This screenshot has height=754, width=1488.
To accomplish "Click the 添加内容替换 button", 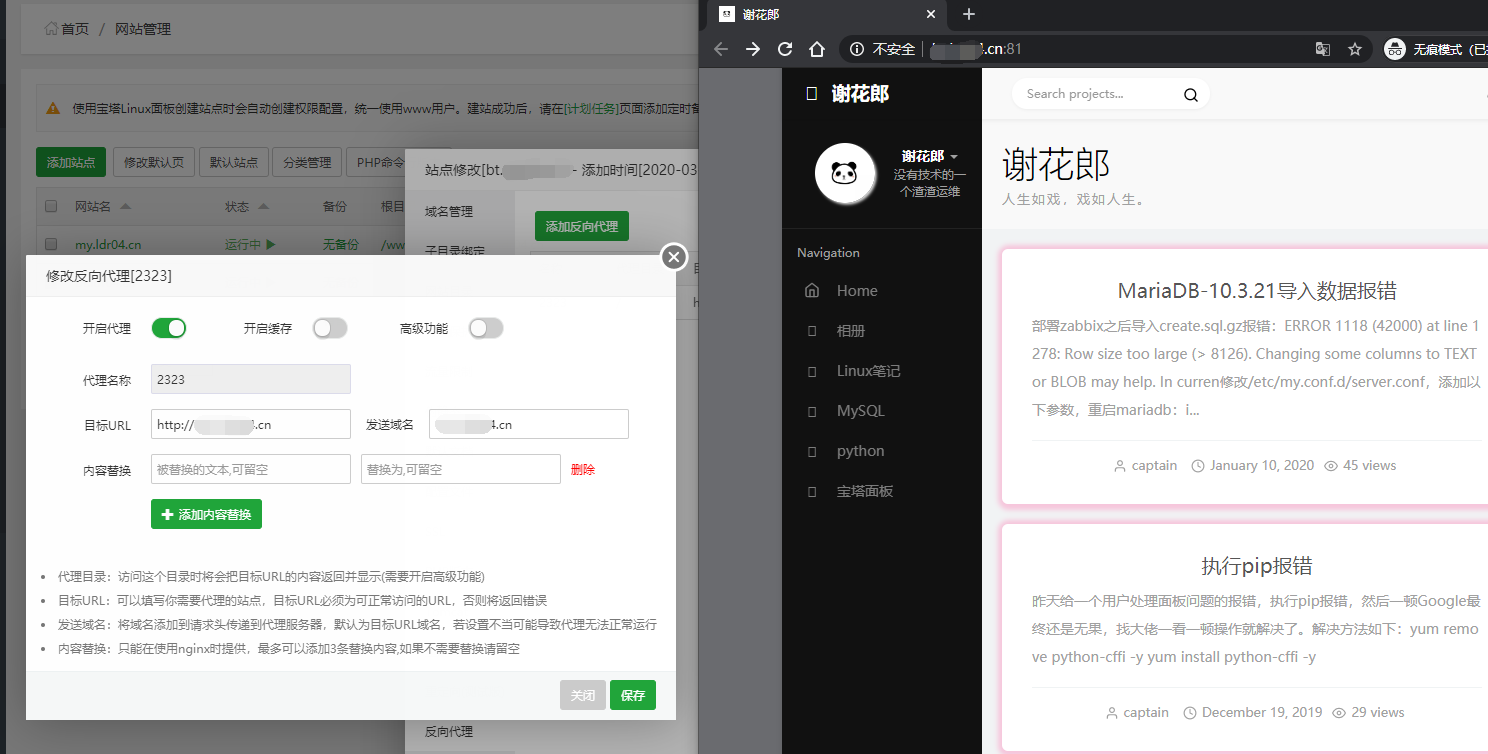I will click(x=206, y=514).
